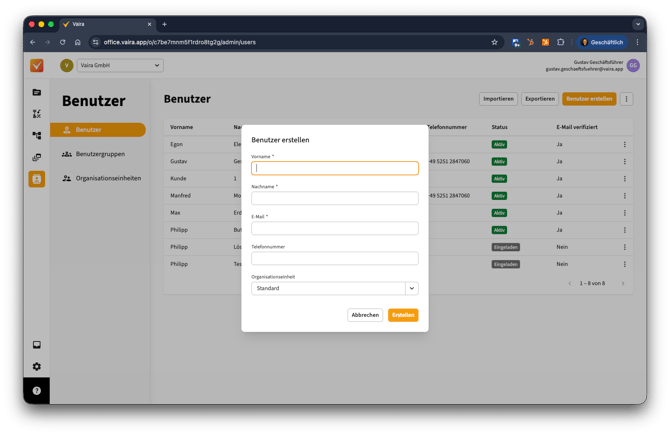Click into the E-Mail field
Viewport: 670px width, 435px height.
click(x=334, y=228)
